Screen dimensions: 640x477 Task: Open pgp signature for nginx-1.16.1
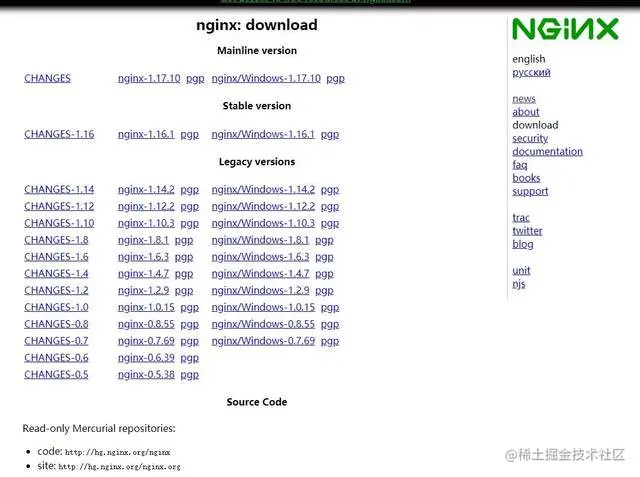(x=190, y=135)
